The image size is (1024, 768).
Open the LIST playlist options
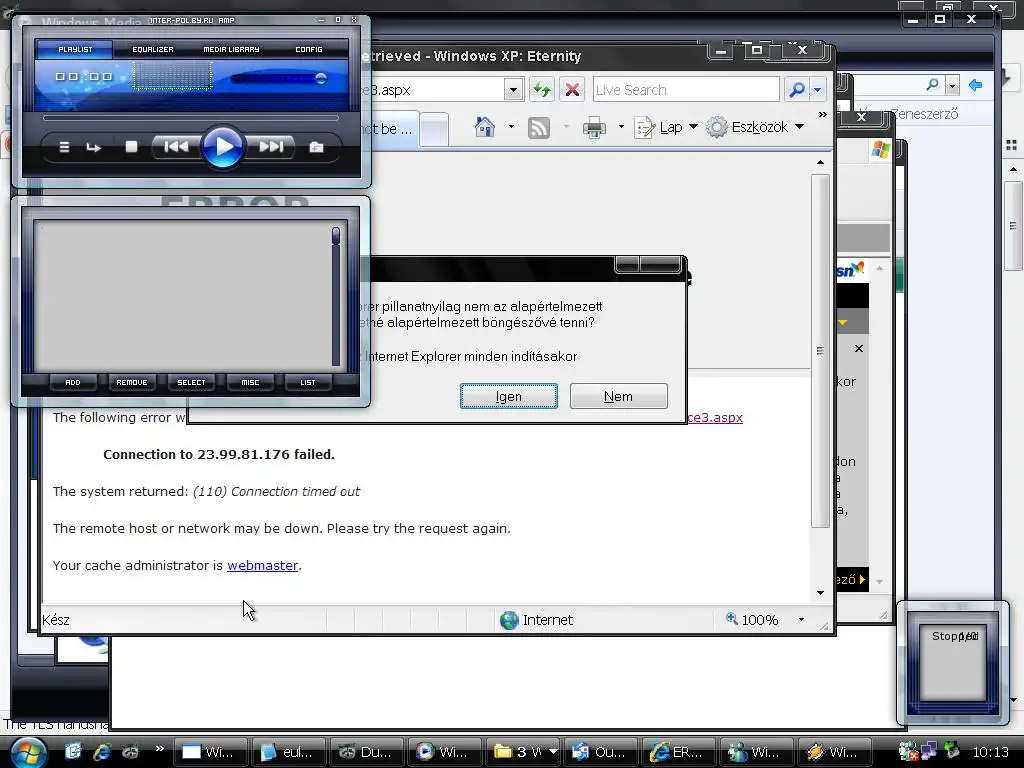click(x=308, y=383)
